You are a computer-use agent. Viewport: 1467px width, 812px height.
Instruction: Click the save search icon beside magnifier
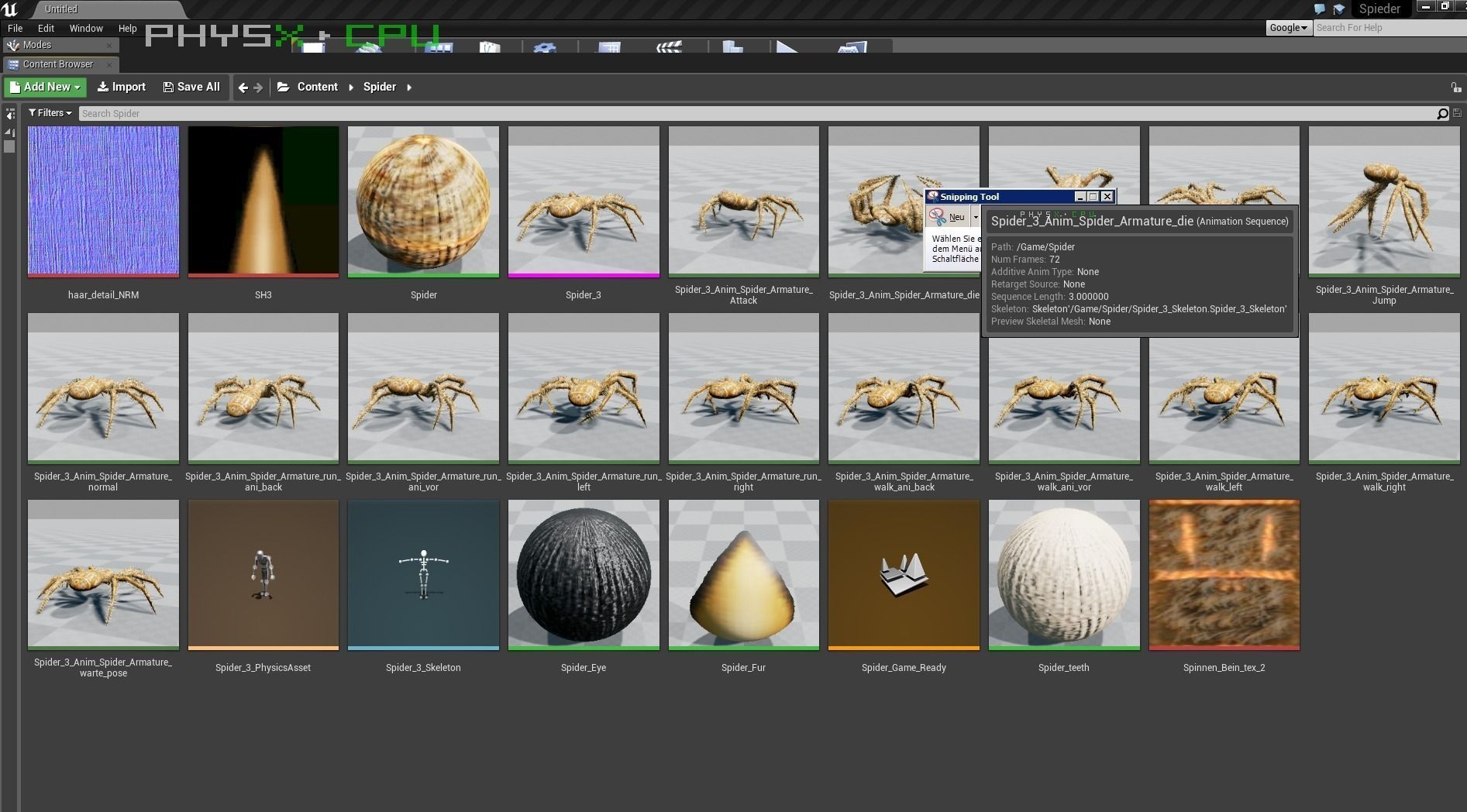coord(1457,113)
